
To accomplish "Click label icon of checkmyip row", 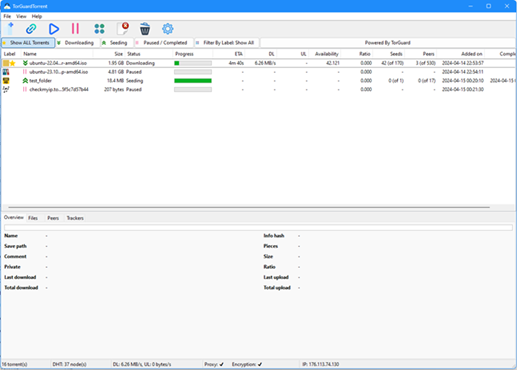I will coord(6,89).
